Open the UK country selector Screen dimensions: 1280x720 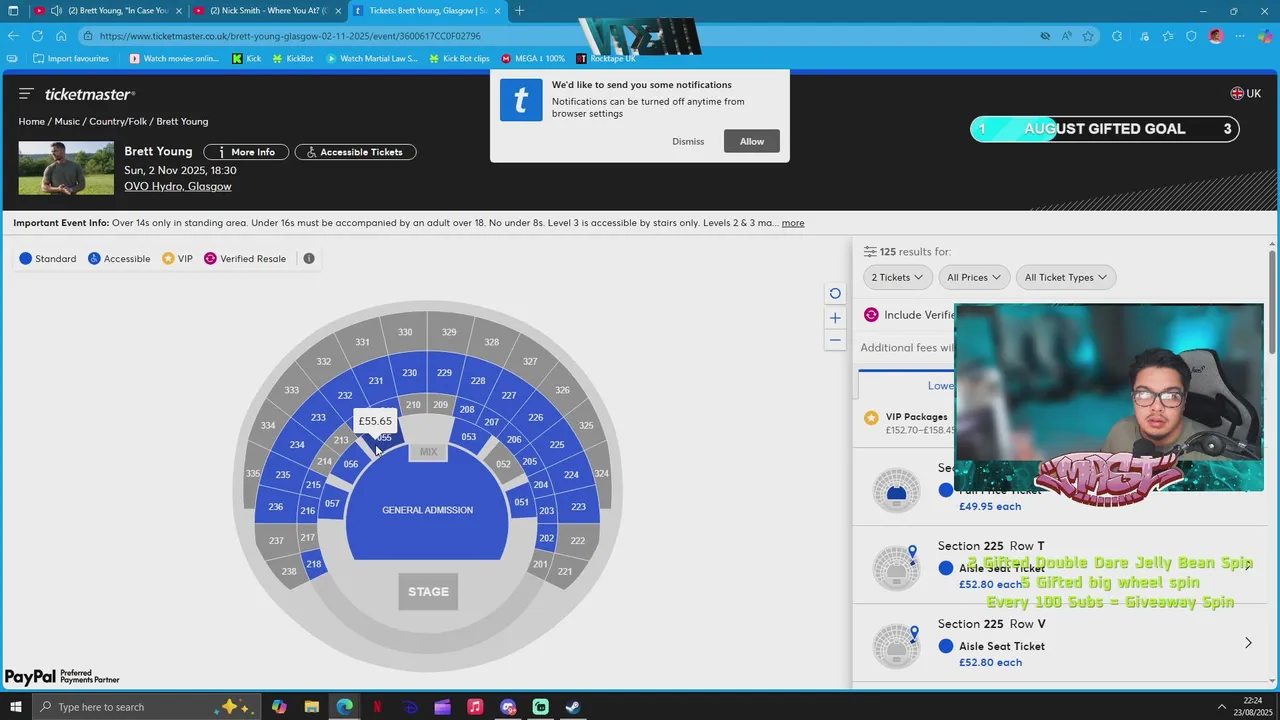point(1246,93)
